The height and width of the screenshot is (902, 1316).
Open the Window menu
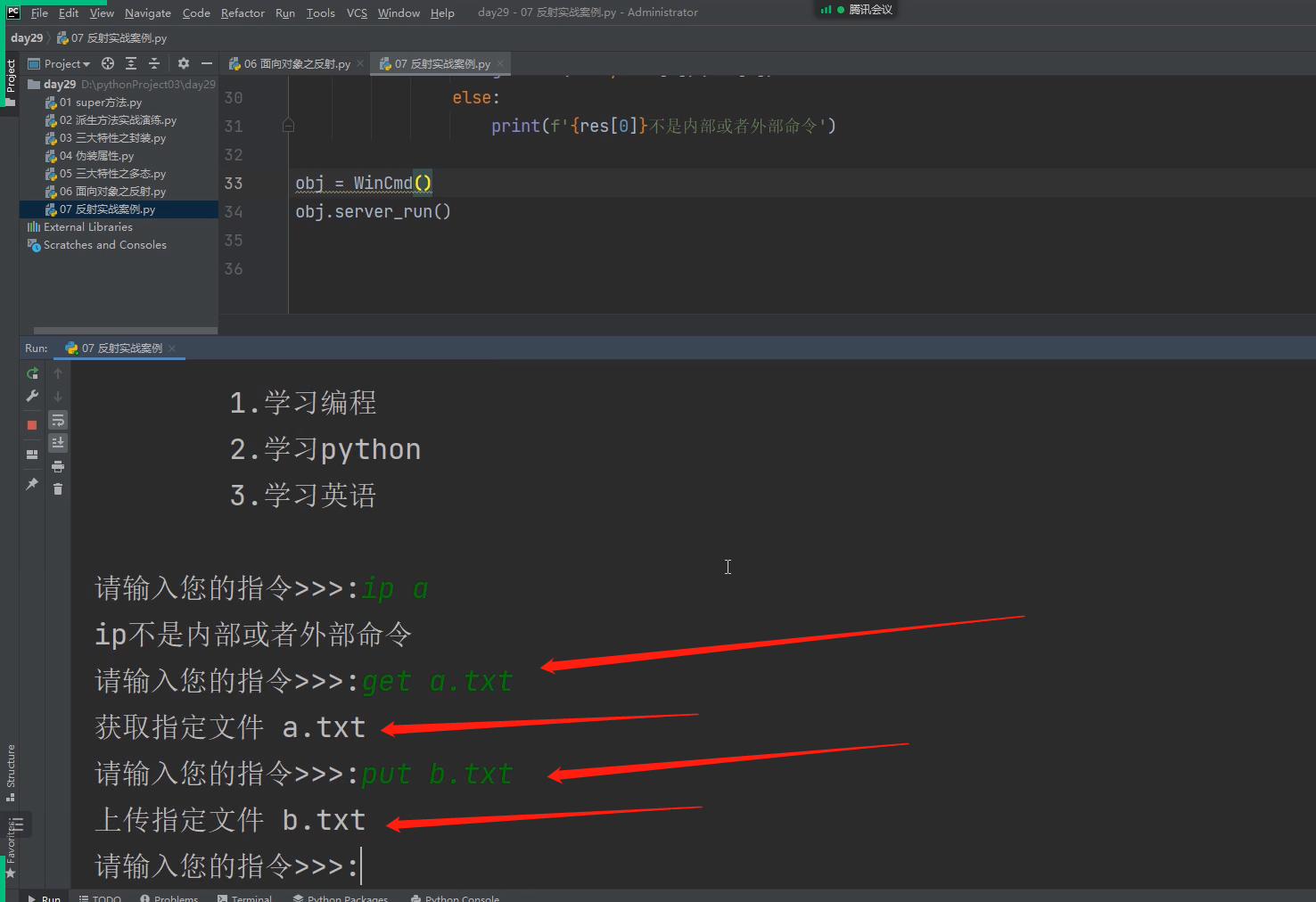[x=399, y=12]
